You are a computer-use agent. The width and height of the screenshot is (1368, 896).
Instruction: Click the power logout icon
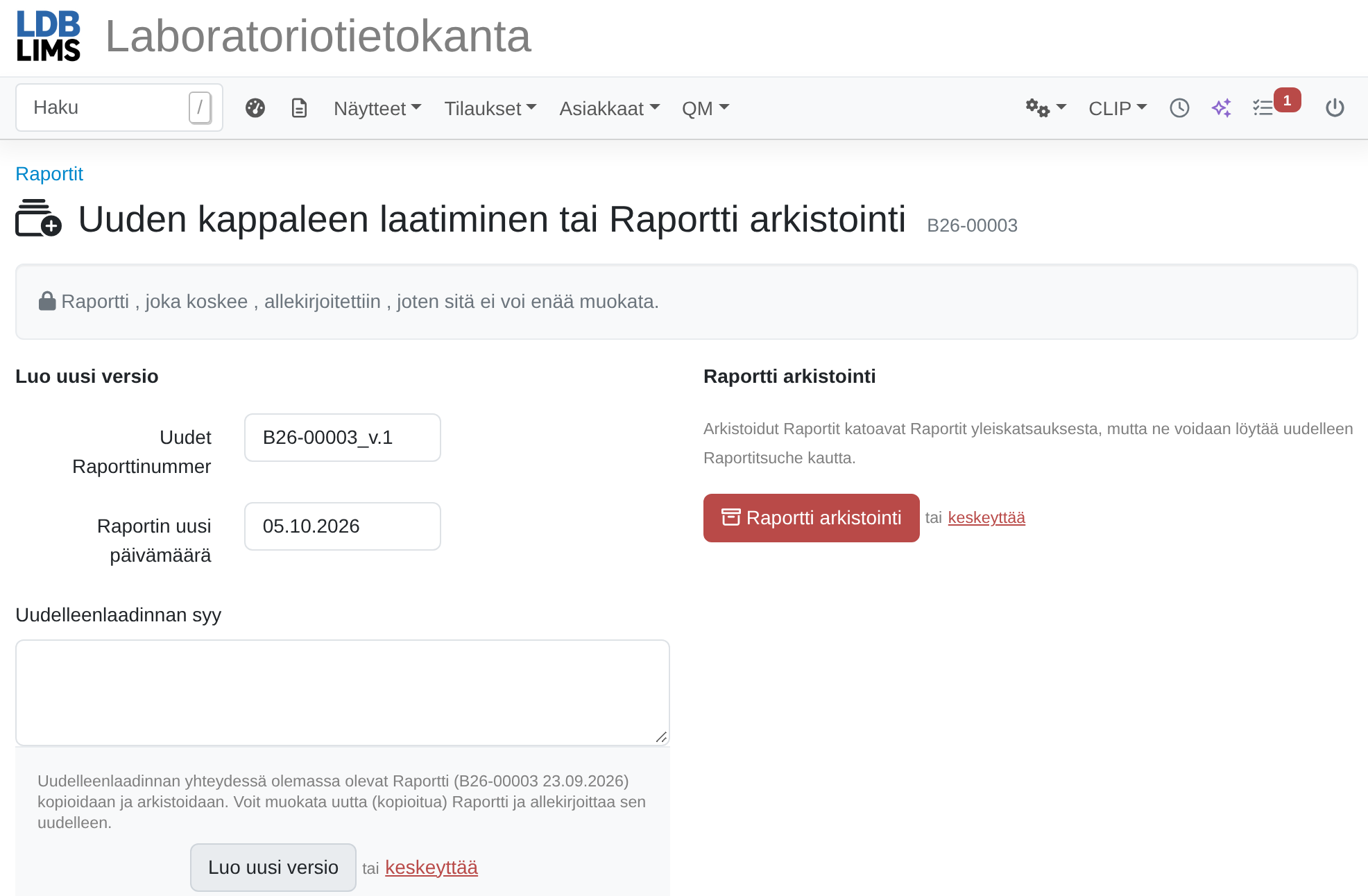click(1335, 108)
